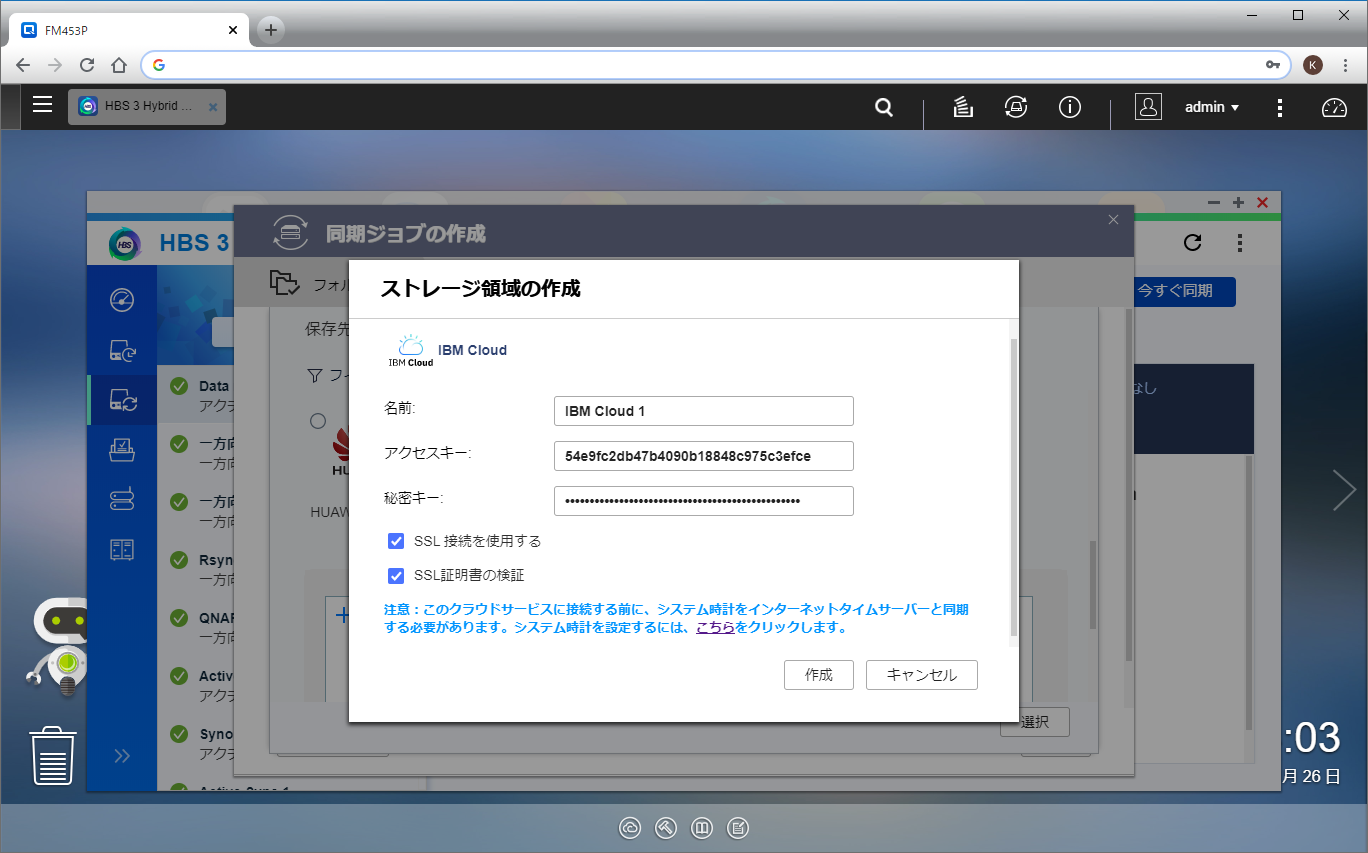The width and height of the screenshot is (1368, 853).
Task: Open the admin user dropdown
Action: tap(1211, 107)
